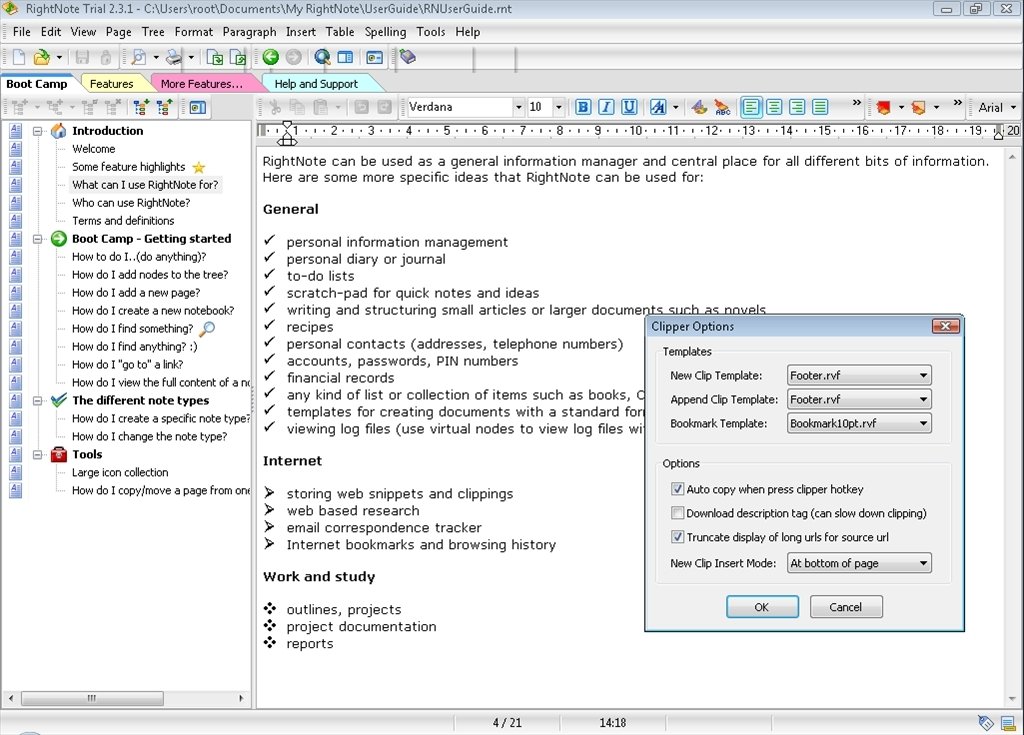
Task: Click the print preview magnifier page icon
Action: pyautogui.click(x=138, y=57)
